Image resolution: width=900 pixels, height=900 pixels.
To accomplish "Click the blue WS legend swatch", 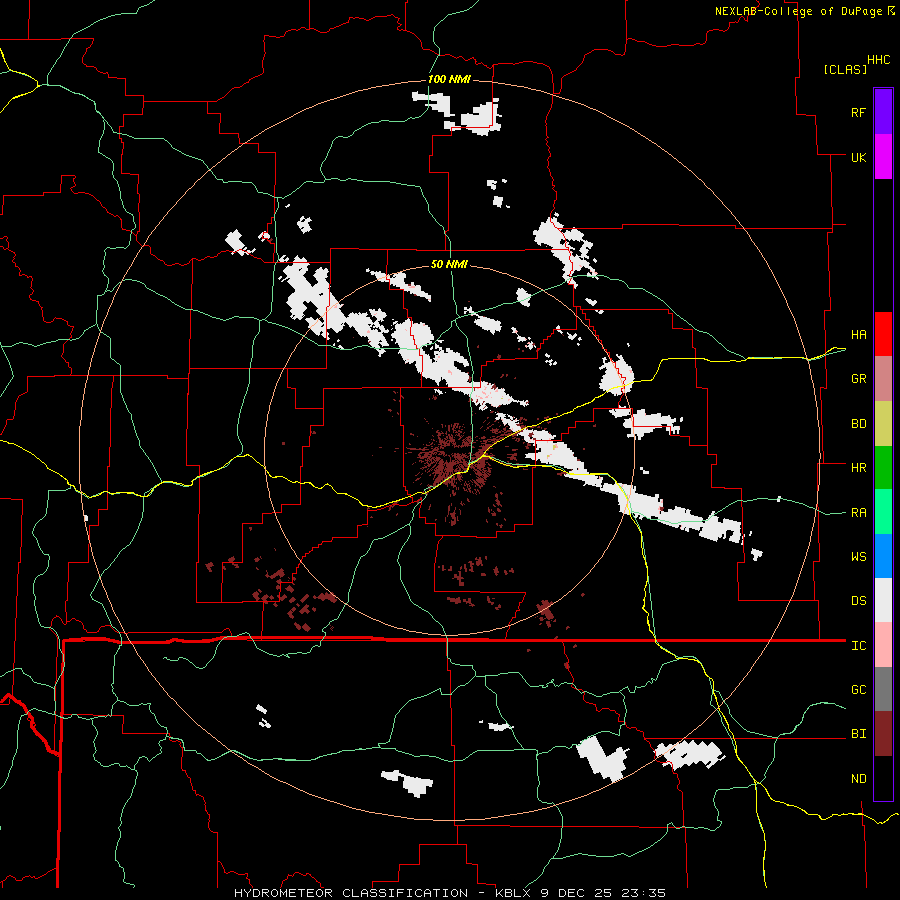I will tap(883, 556).
